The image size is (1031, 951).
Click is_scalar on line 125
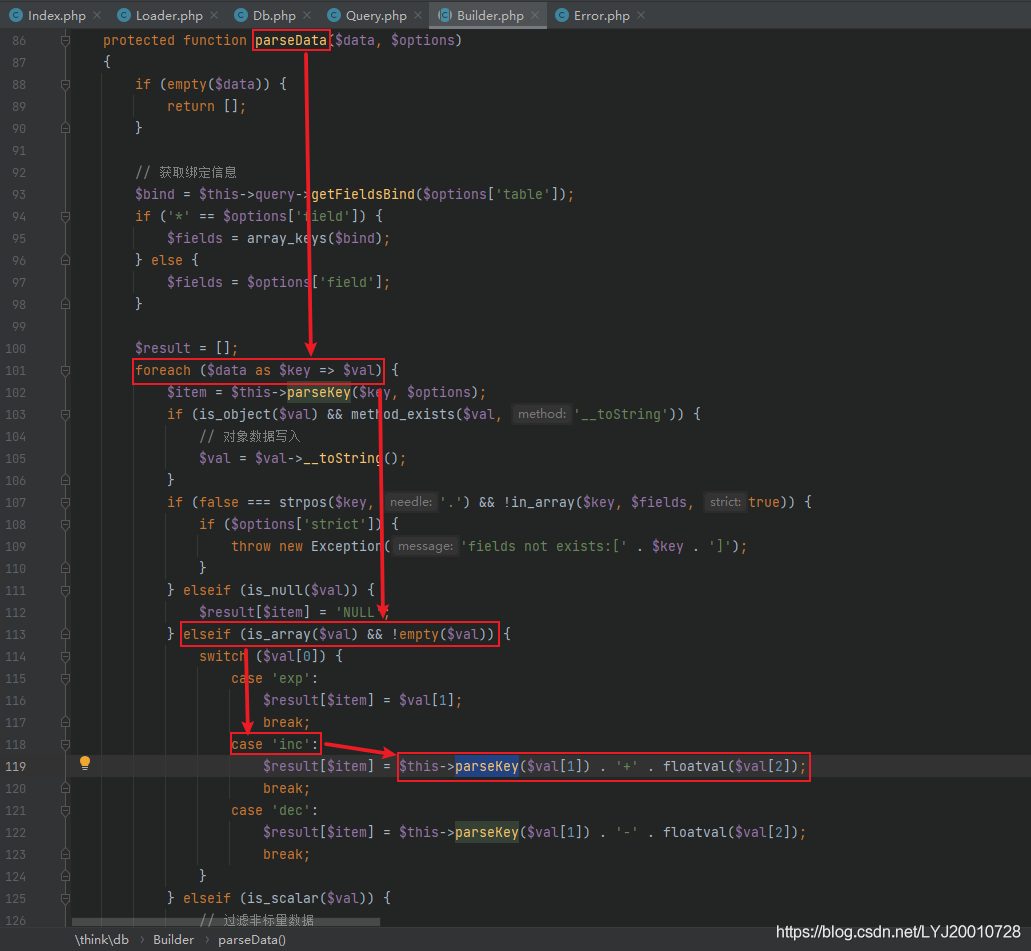[283, 898]
